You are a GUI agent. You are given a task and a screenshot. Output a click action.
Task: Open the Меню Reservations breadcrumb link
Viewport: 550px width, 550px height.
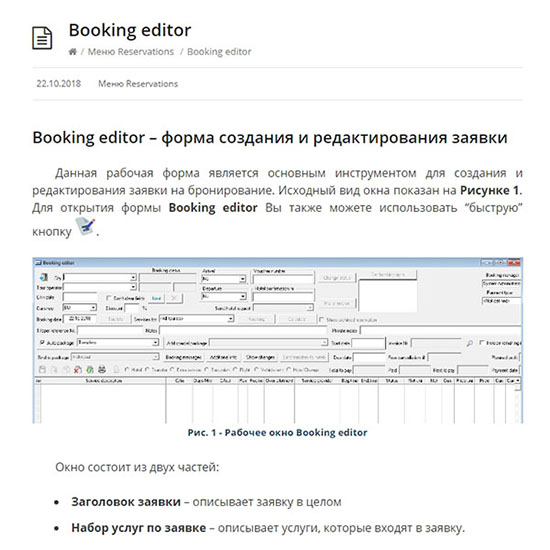[130, 52]
